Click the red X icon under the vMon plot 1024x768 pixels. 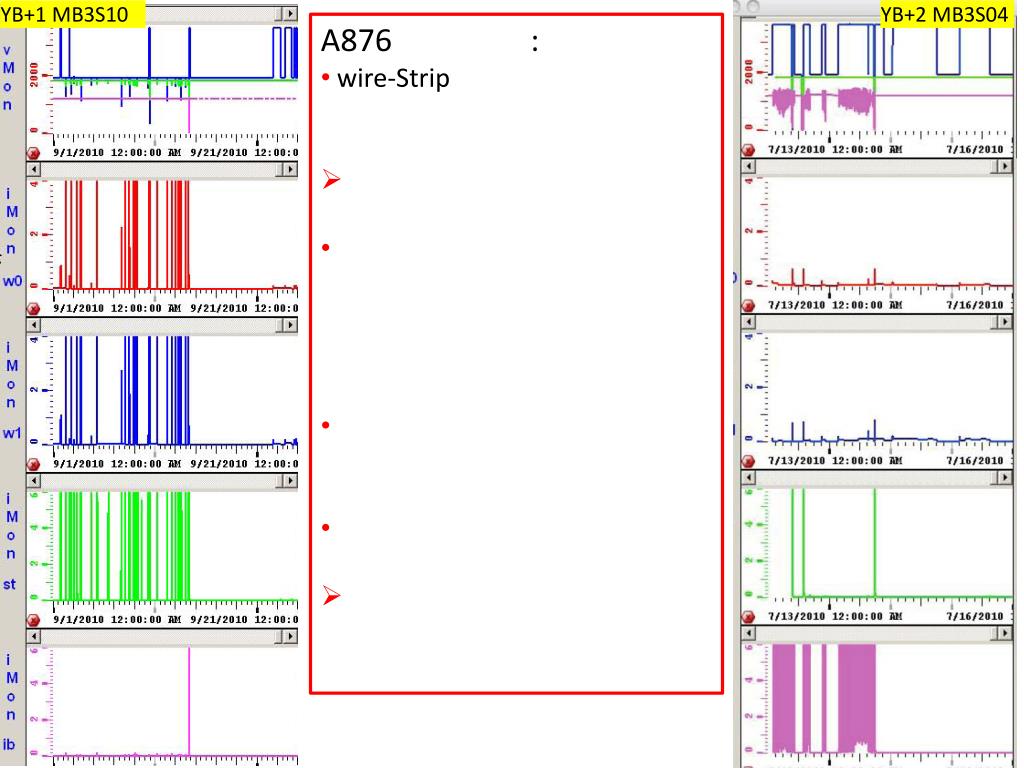click(x=33, y=153)
